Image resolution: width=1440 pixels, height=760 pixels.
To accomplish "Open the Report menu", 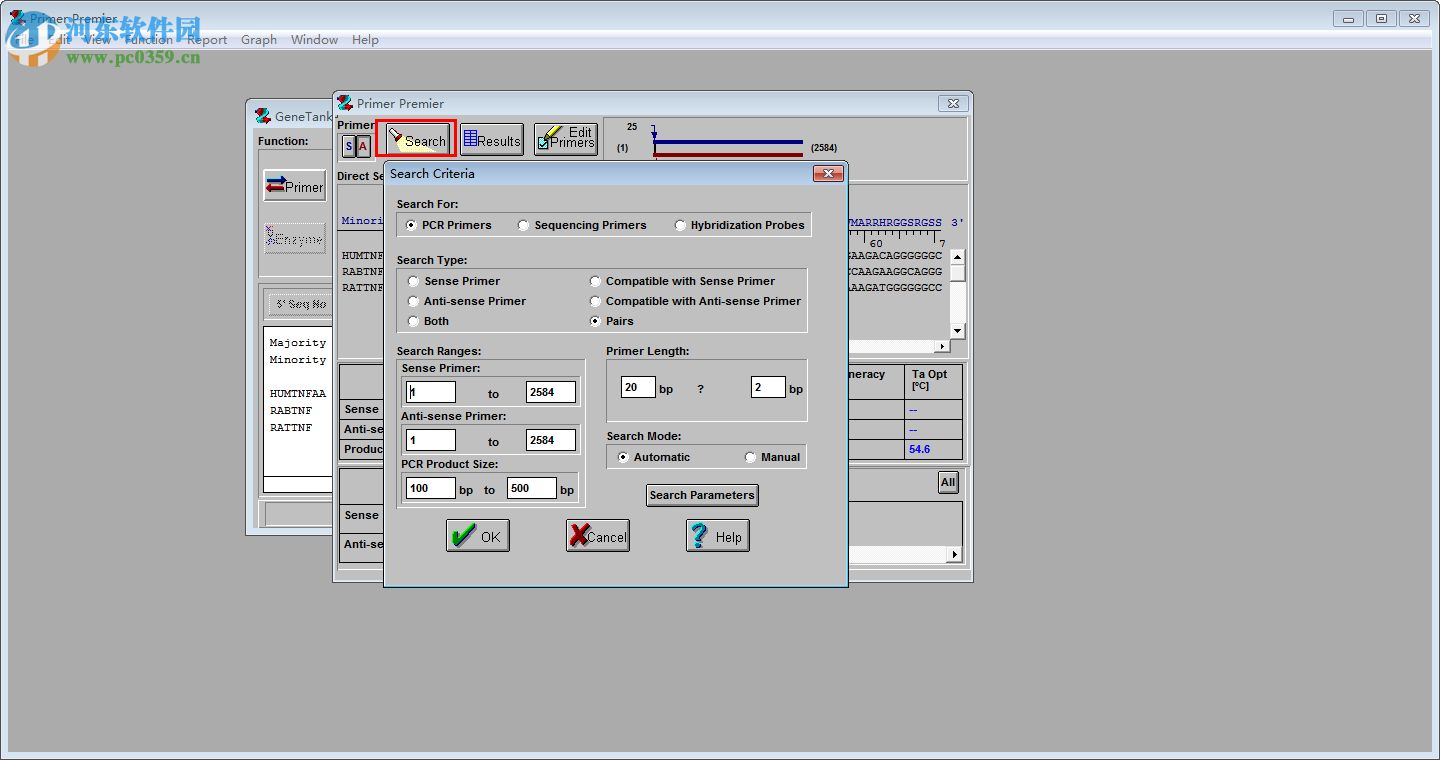I will tap(207, 40).
